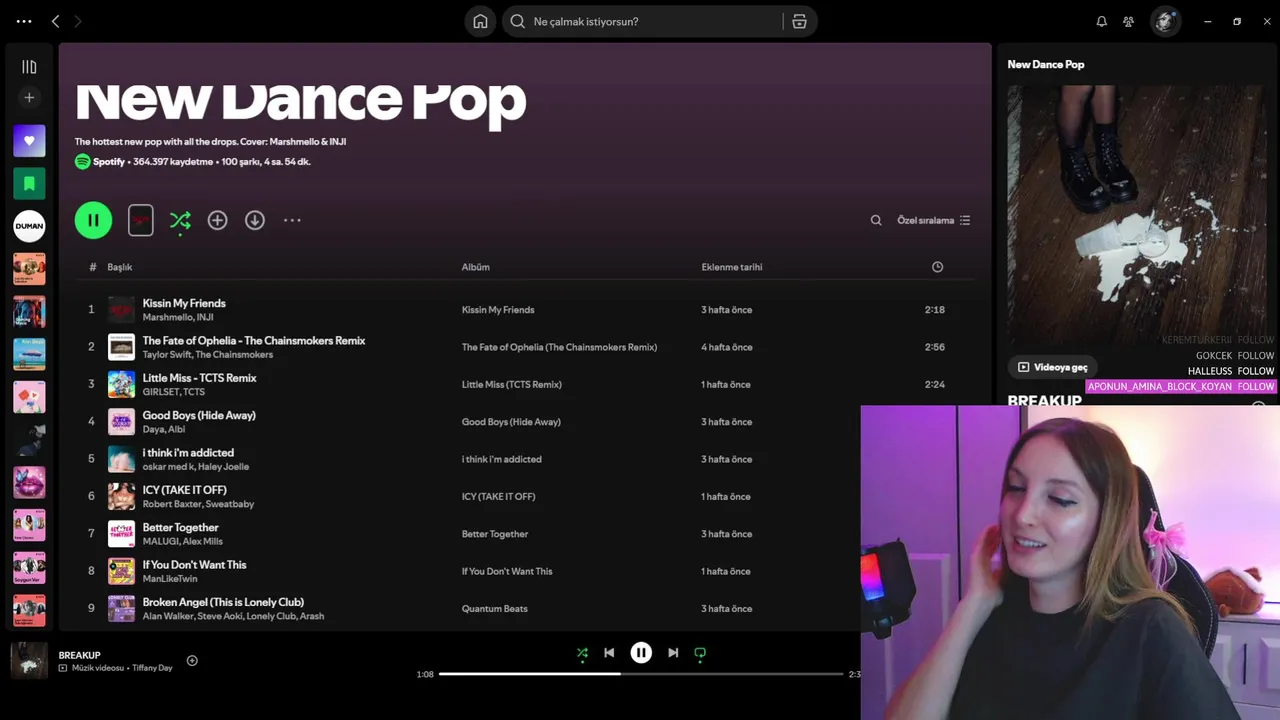1280x720 pixels.
Task: Open 'Tiffany Day' artist in player bar
Action: click(x=152, y=668)
